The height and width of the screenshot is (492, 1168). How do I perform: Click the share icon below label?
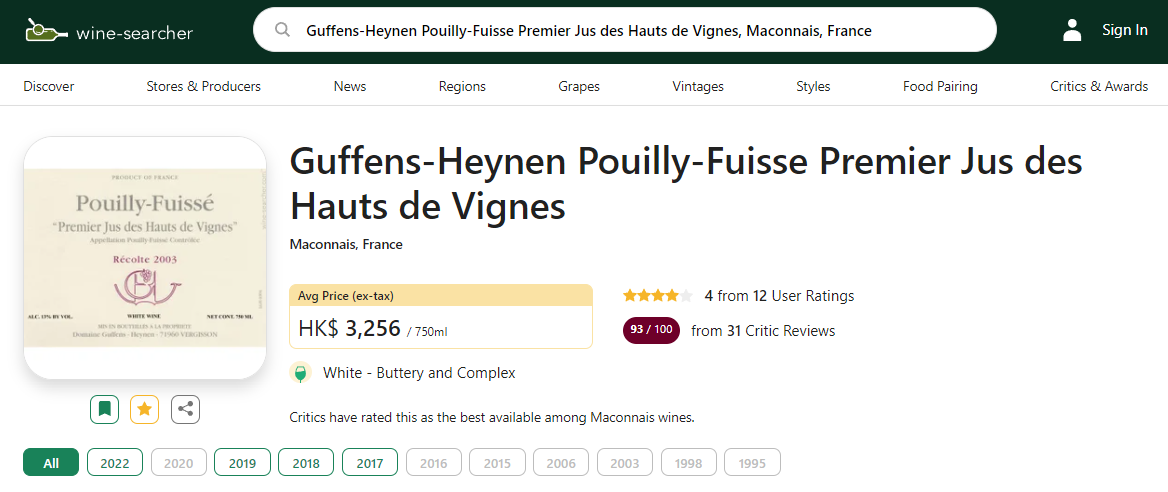click(x=185, y=409)
